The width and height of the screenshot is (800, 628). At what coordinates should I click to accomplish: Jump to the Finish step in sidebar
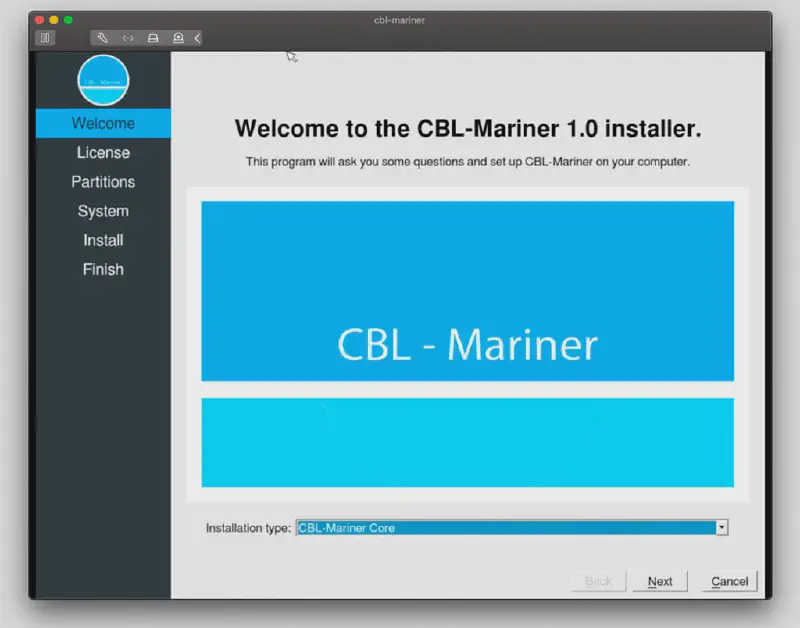point(103,269)
